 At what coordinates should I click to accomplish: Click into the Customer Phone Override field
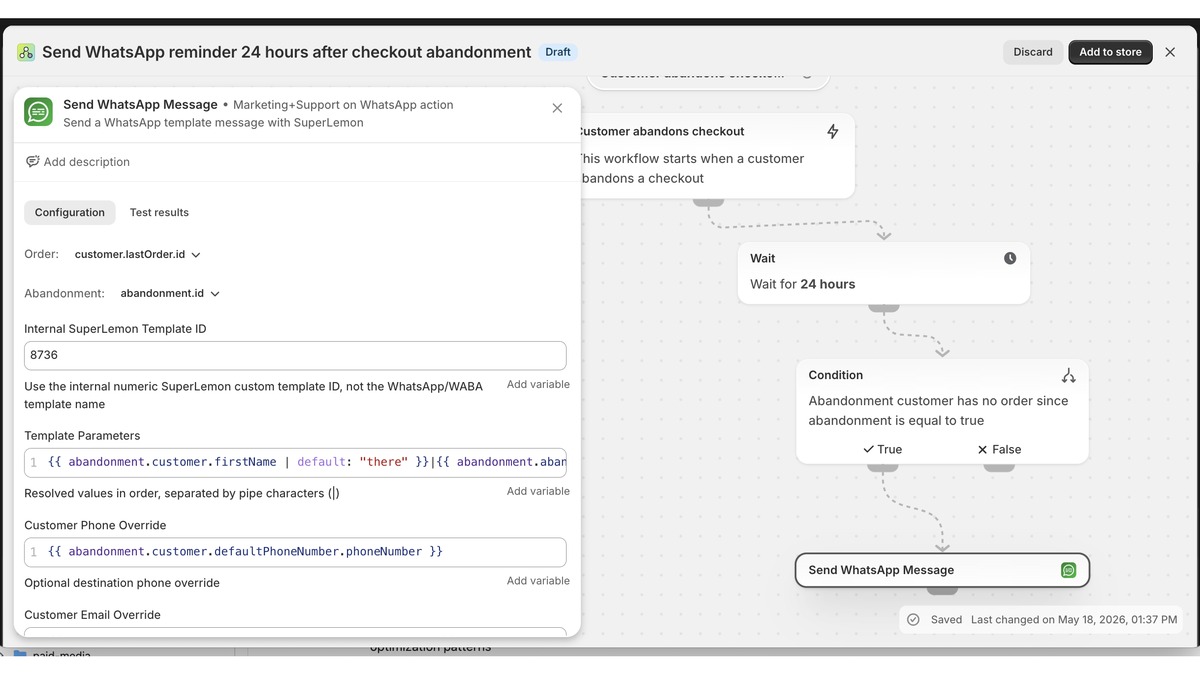point(295,551)
